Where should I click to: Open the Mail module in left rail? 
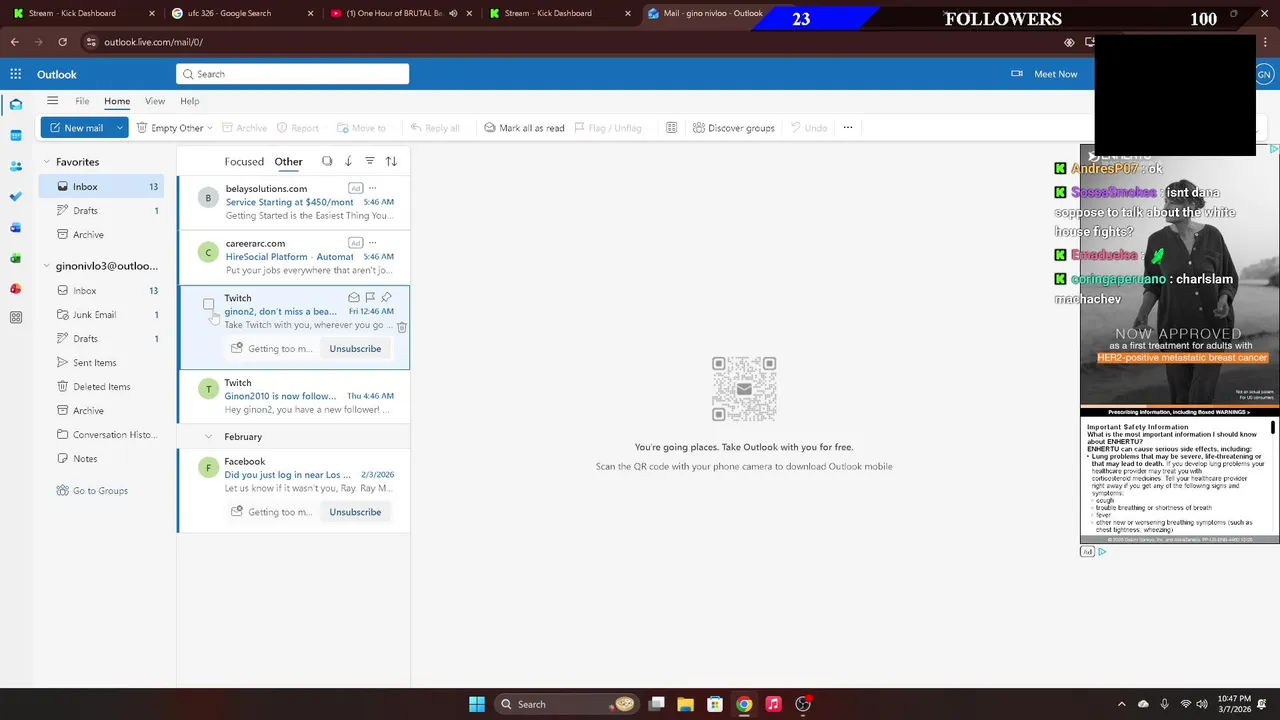(x=15, y=104)
